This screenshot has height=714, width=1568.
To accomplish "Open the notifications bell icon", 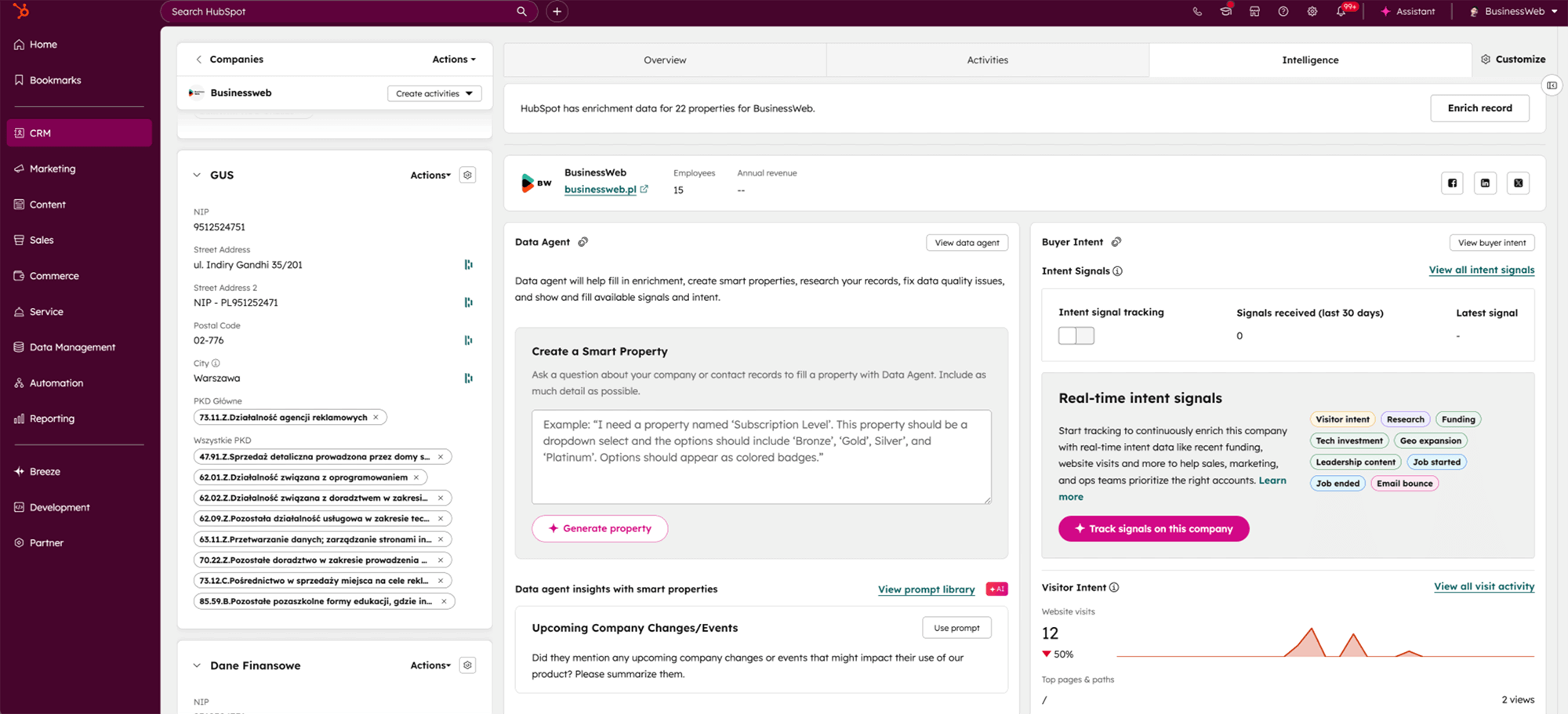I will 1341,12.
